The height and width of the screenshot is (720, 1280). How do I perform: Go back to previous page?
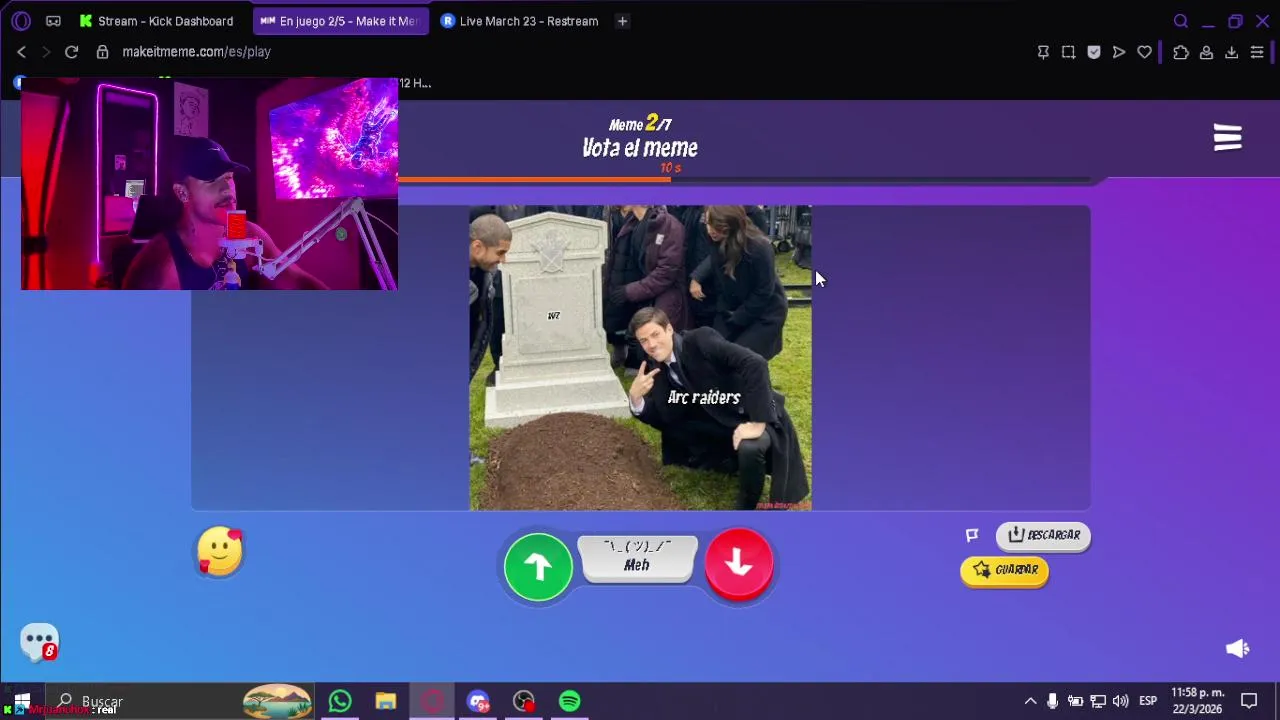21,52
